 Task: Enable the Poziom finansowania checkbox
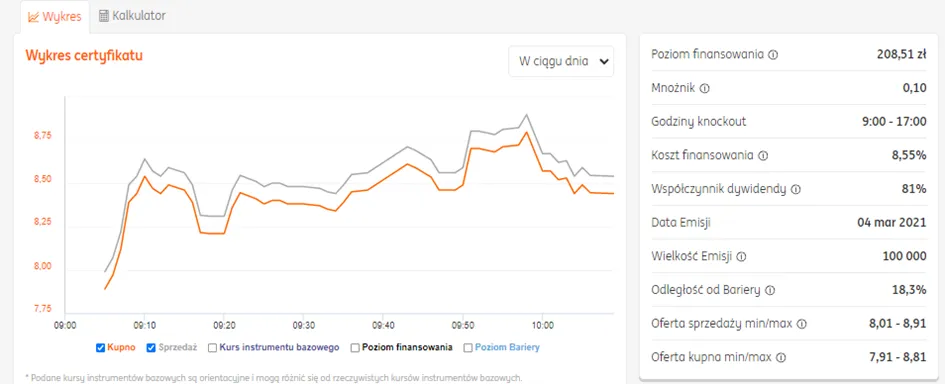(356, 348)
